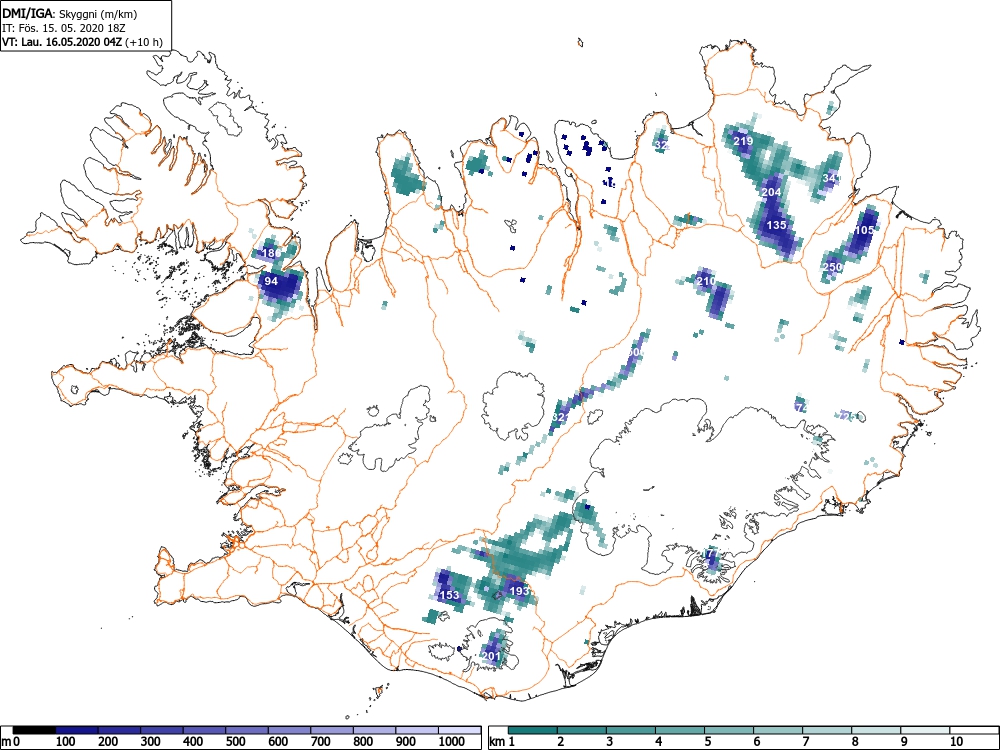The height and width of the screenshot is (750, 1000).
Task: Click the dark teal 1–2 km legend swatch
Action: click(x=533, y=731)
